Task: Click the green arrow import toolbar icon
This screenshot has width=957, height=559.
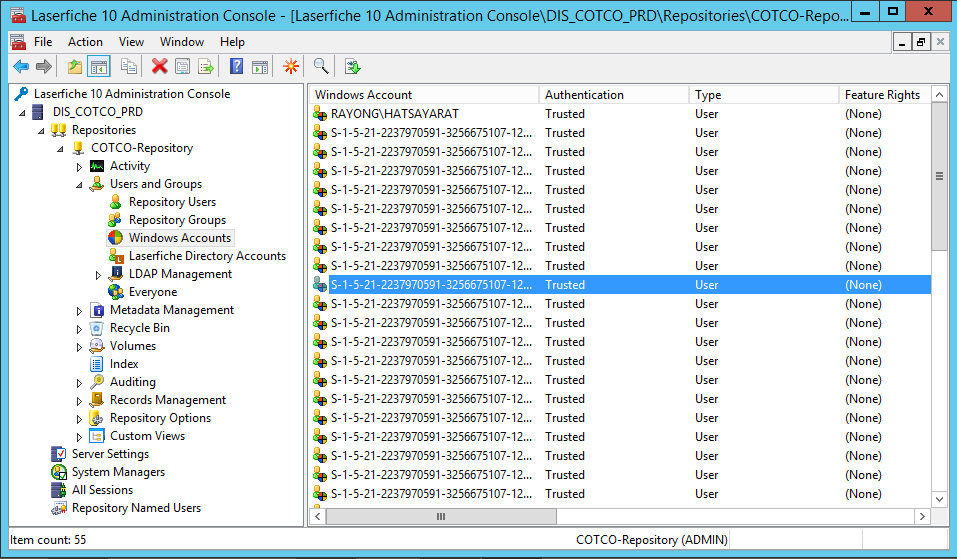Action: coord(353,67)
